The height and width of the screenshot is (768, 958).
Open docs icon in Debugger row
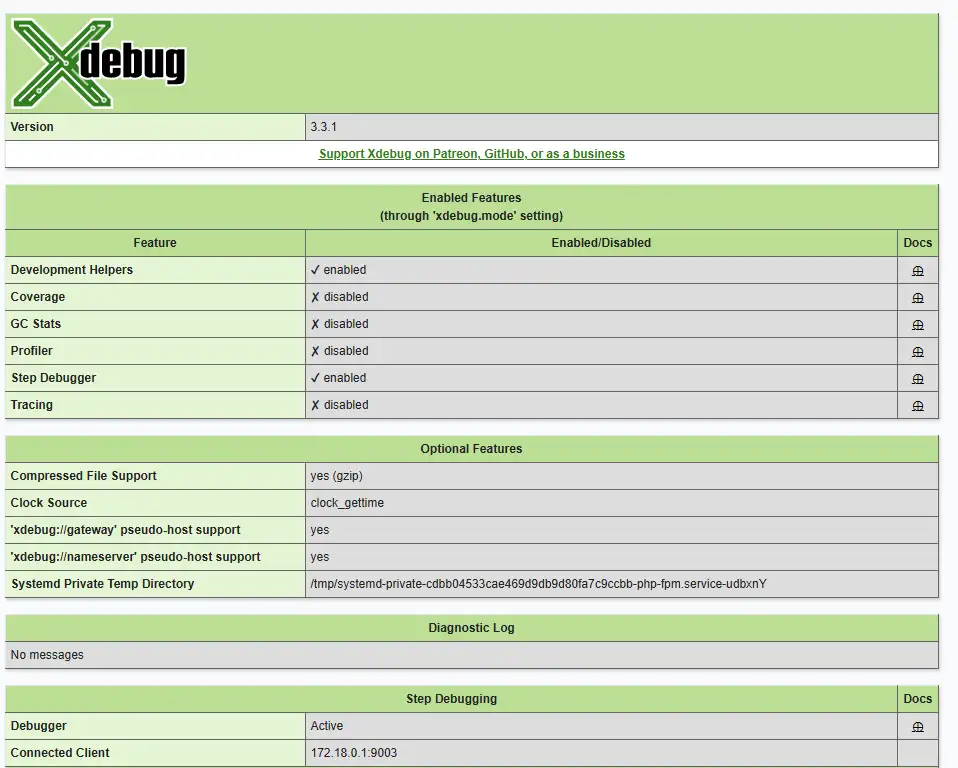point(917,727)
